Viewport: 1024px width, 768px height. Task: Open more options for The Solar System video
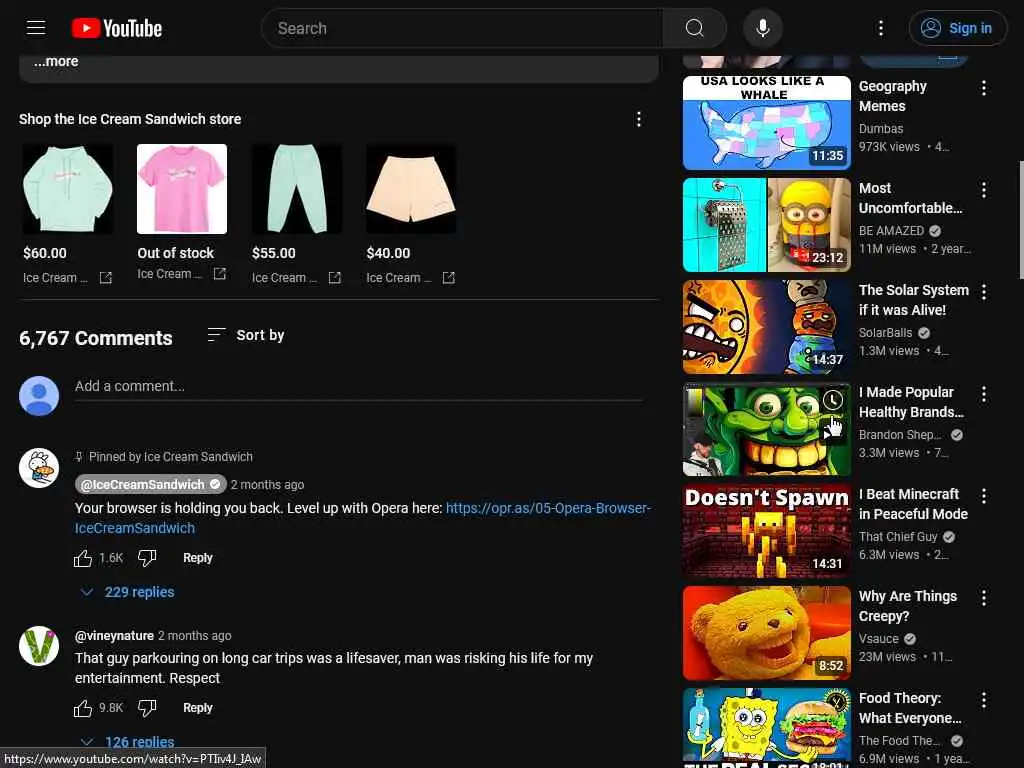984,292
